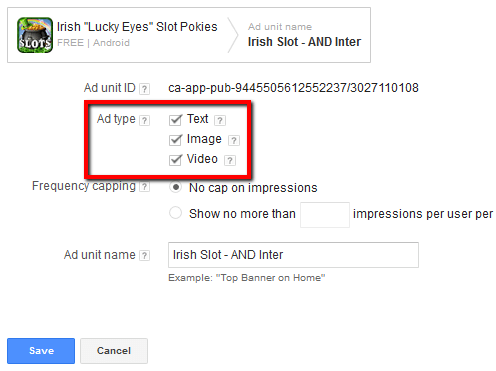Click the Irish Slot - AND Inter breadcrumb
This screenshot has width=496, height=371.
pos(304,42)
